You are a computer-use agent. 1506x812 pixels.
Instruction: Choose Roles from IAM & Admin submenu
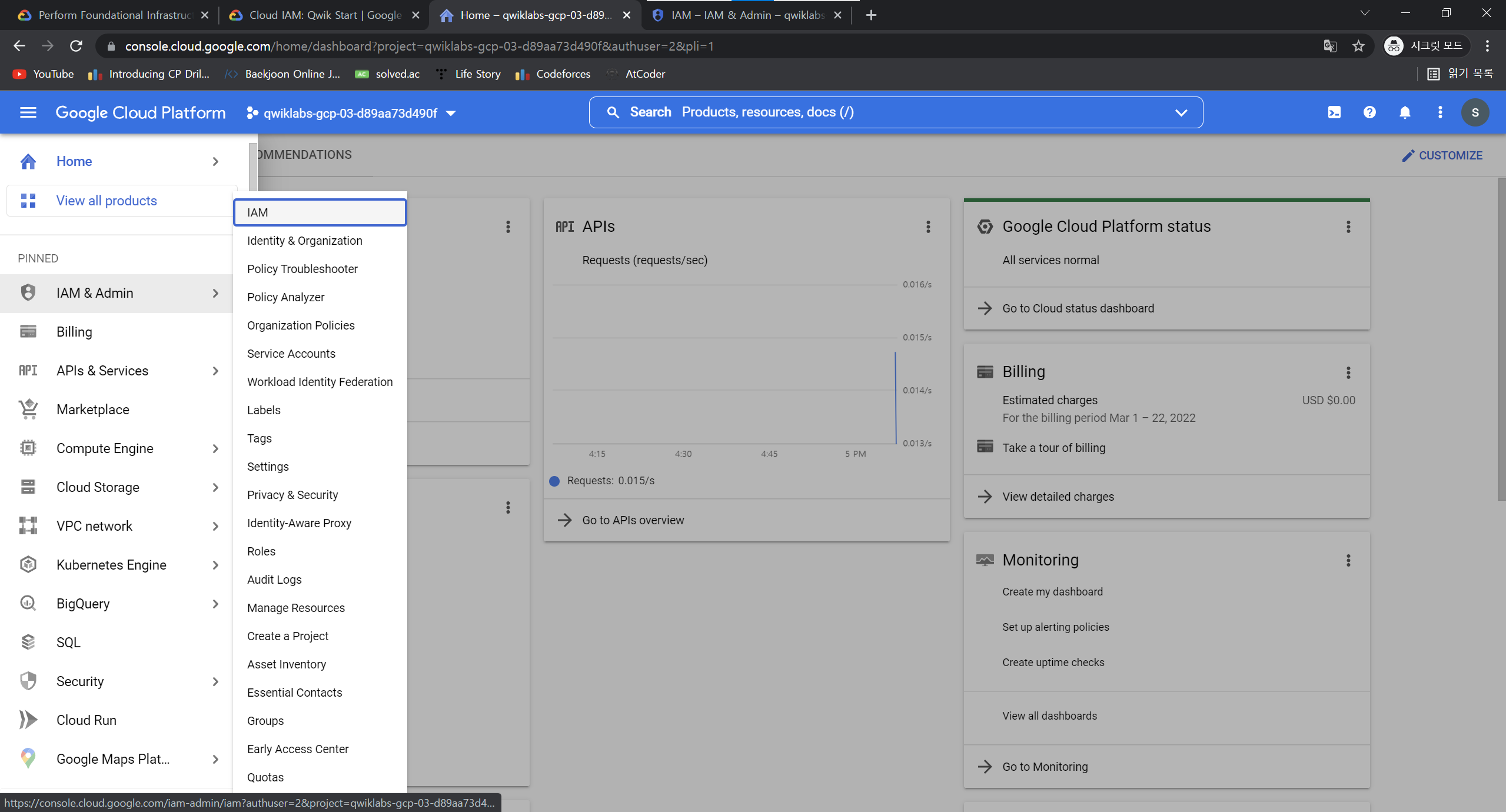coord(261,551)
